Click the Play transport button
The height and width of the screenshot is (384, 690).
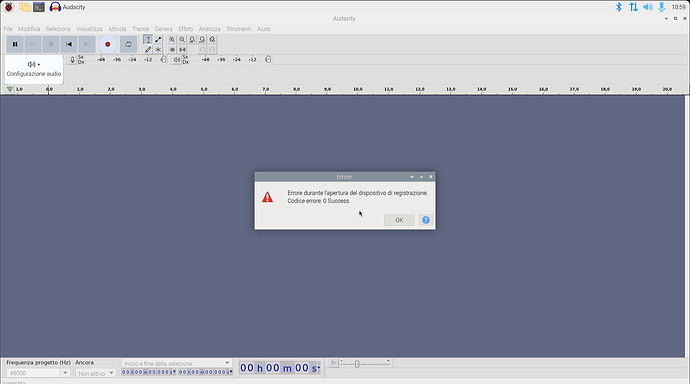pyautogui.click(x=33, y=44)
